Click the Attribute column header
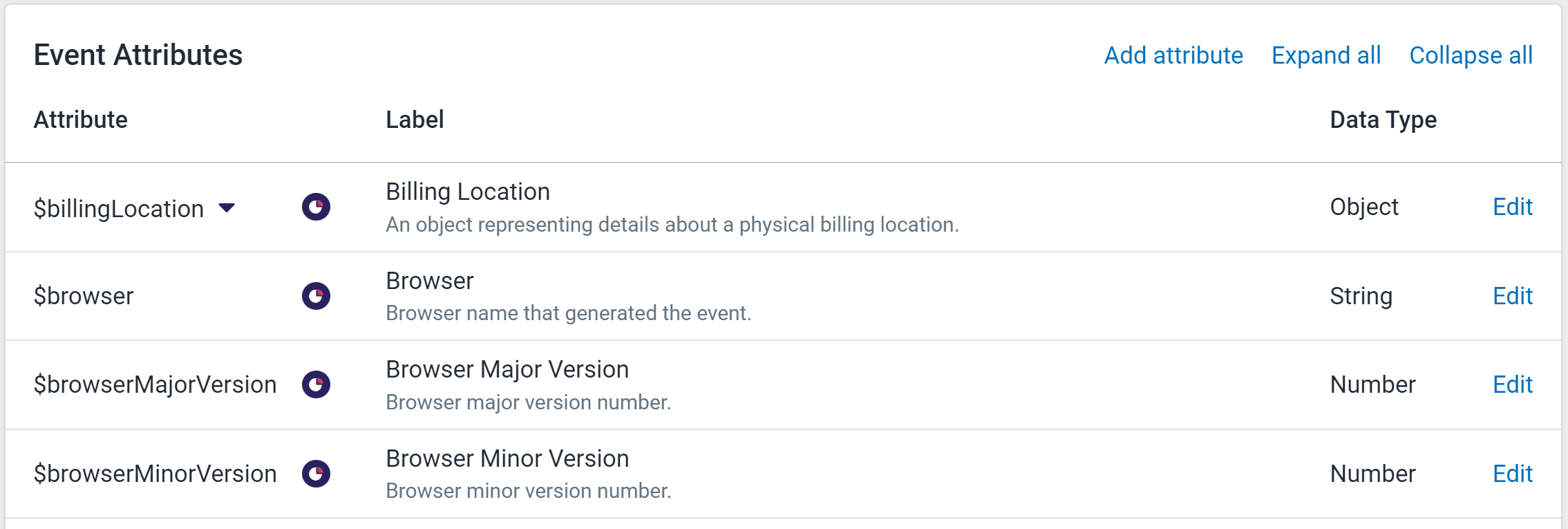Image resolution: width=1568 pixels, height=529 pixels. point(81,120)
